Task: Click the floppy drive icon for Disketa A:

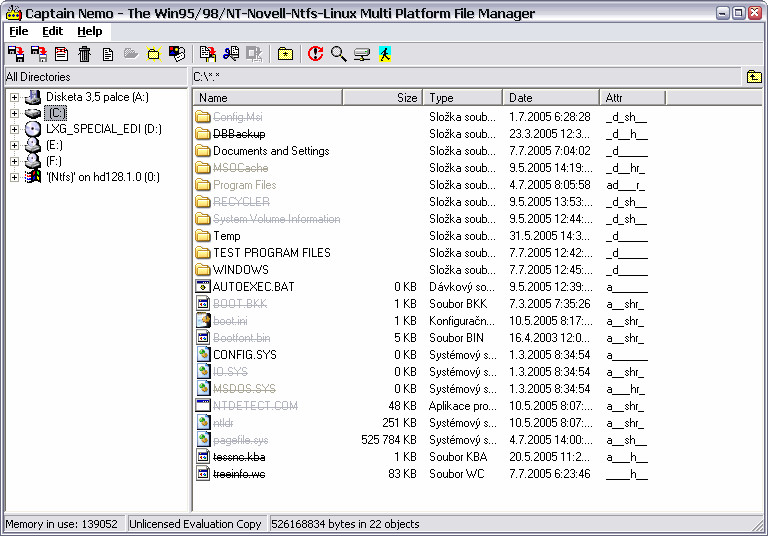Action: tap(33, 97)
